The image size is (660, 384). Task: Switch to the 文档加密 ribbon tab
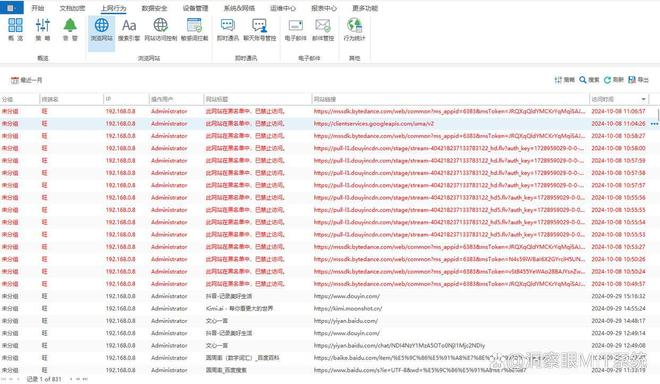tap(72, 8)
